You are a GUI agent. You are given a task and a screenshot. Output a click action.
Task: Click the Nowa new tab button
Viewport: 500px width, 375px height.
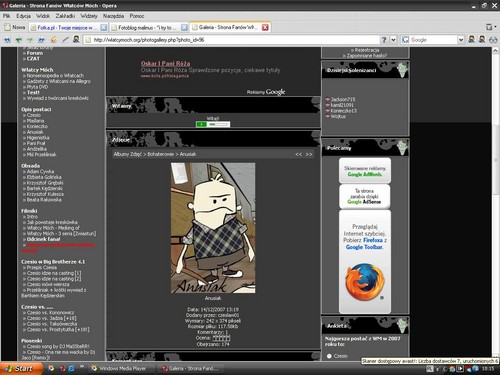pyautogui.click(x=15, y=27)
